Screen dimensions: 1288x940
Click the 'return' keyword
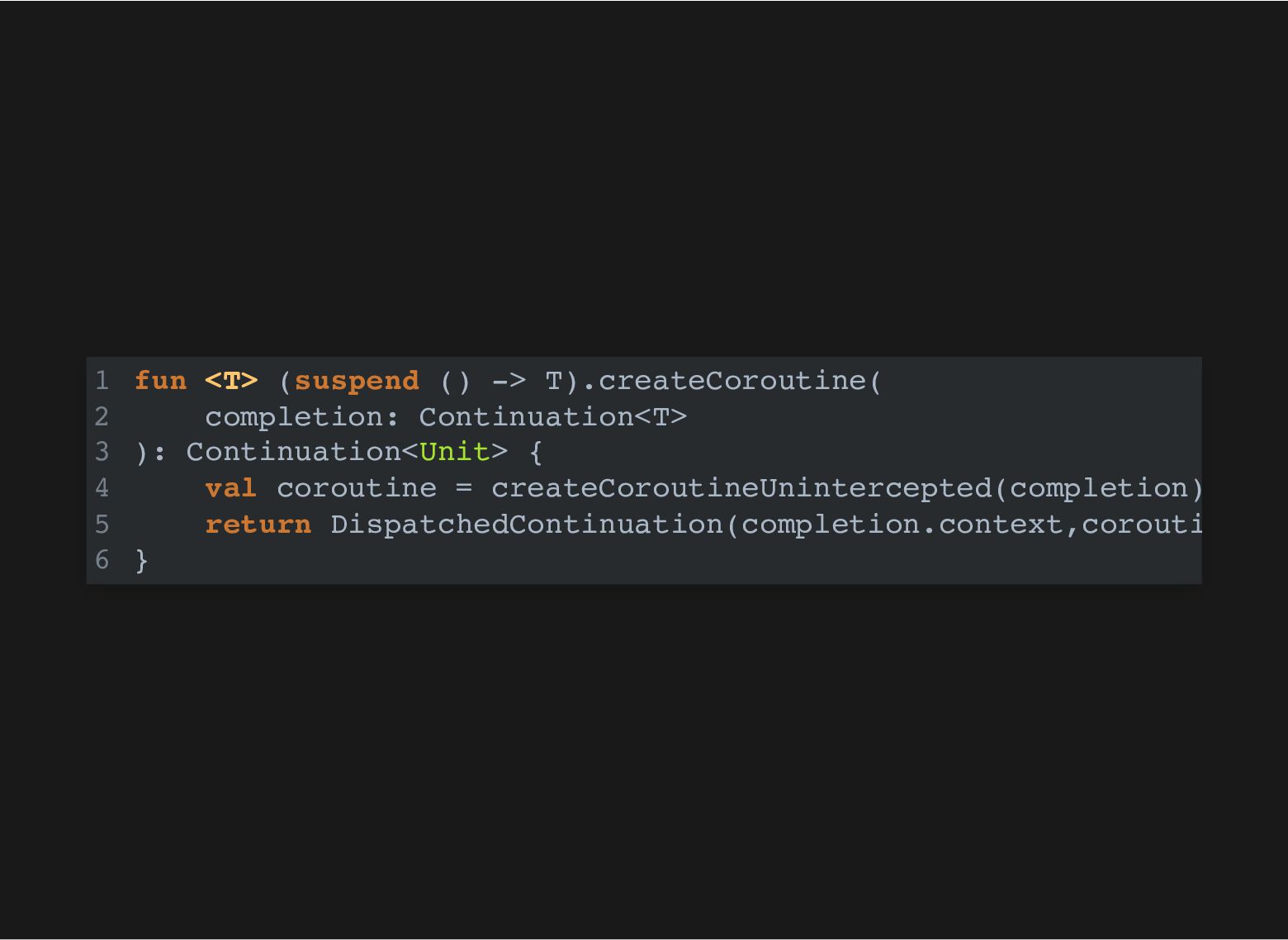tap(258, 525)
